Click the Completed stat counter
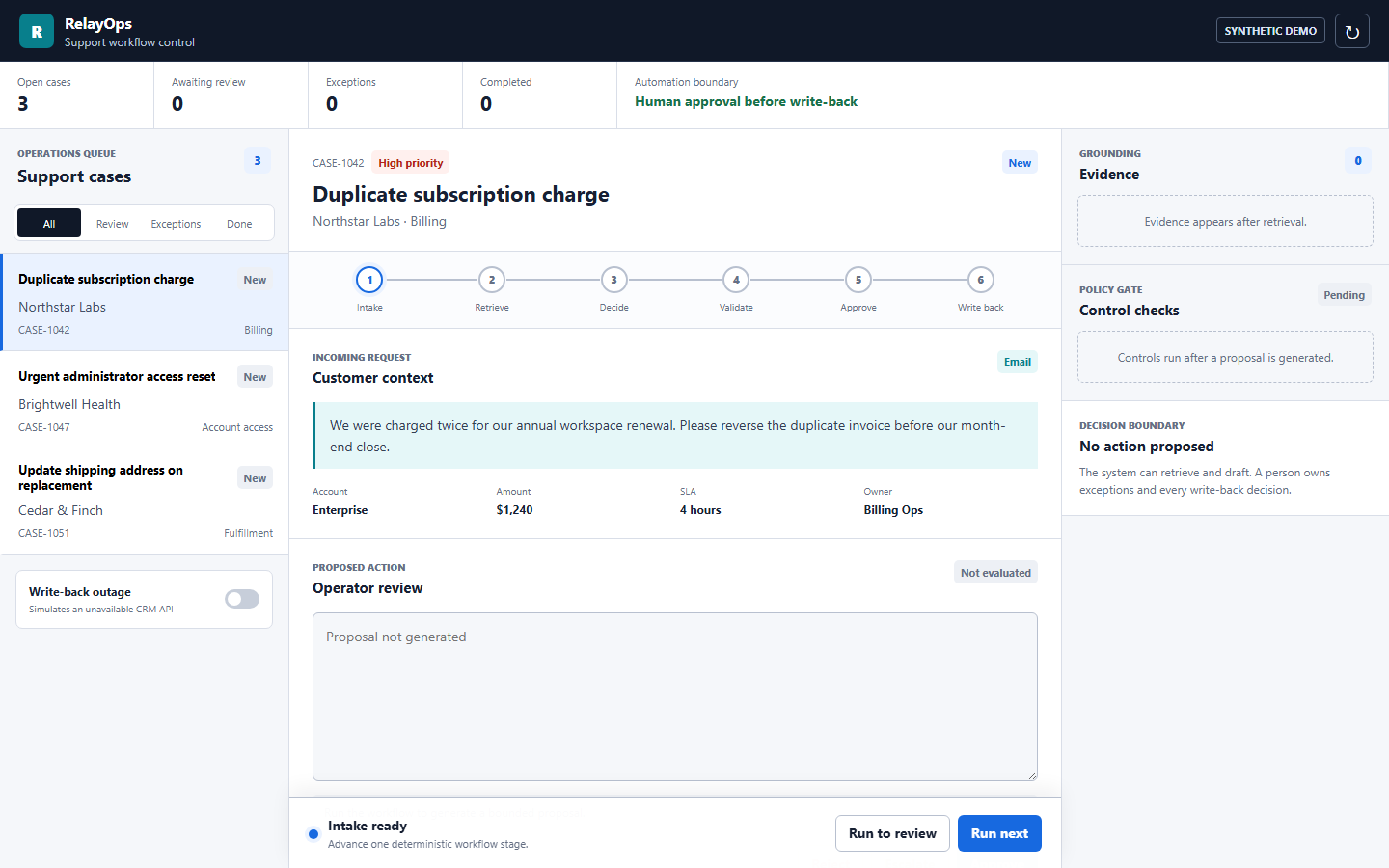1389x868 pixels. pyautogui.click(x=540, y=95)
